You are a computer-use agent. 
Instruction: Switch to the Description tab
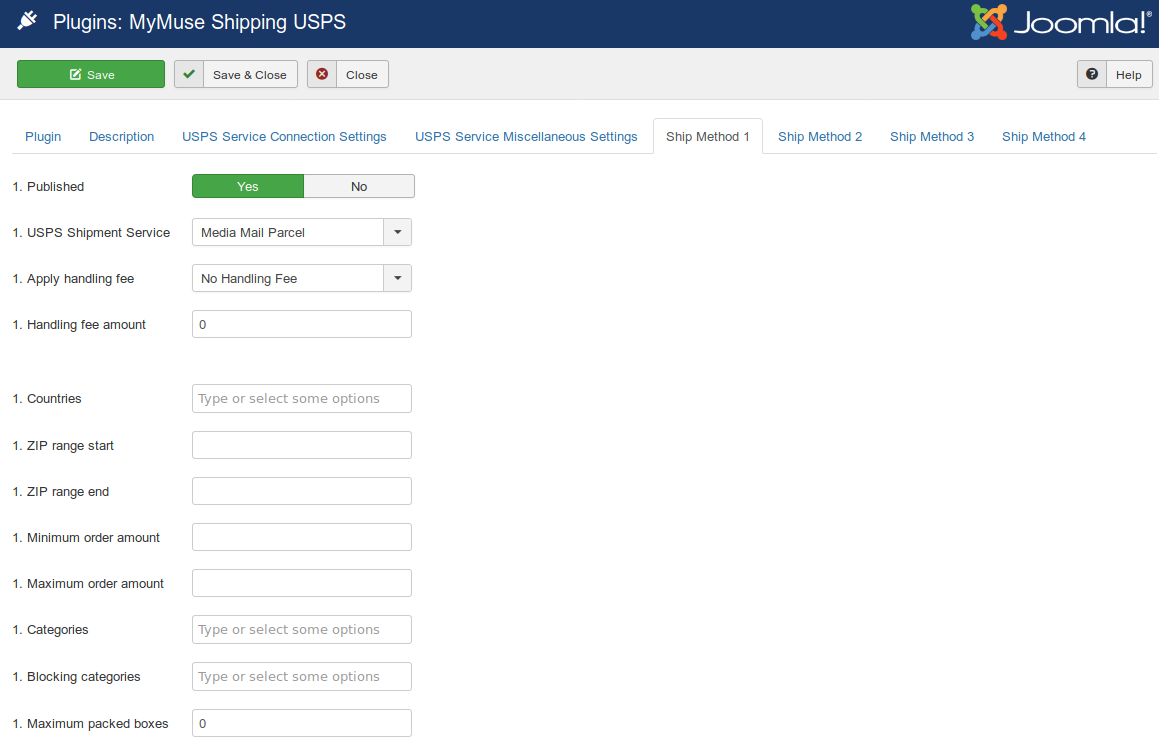121,136
